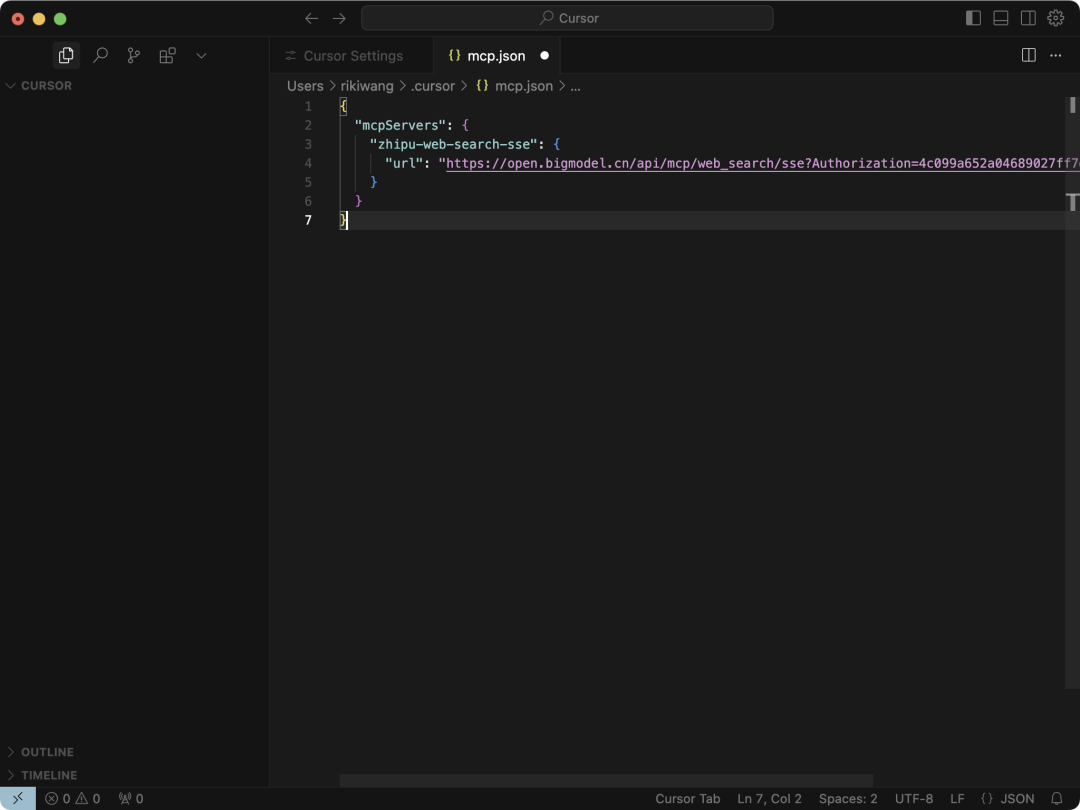Screen dimensions: 1080x810
Task: Click the Cursor command search box
Action: click(567, 18)
